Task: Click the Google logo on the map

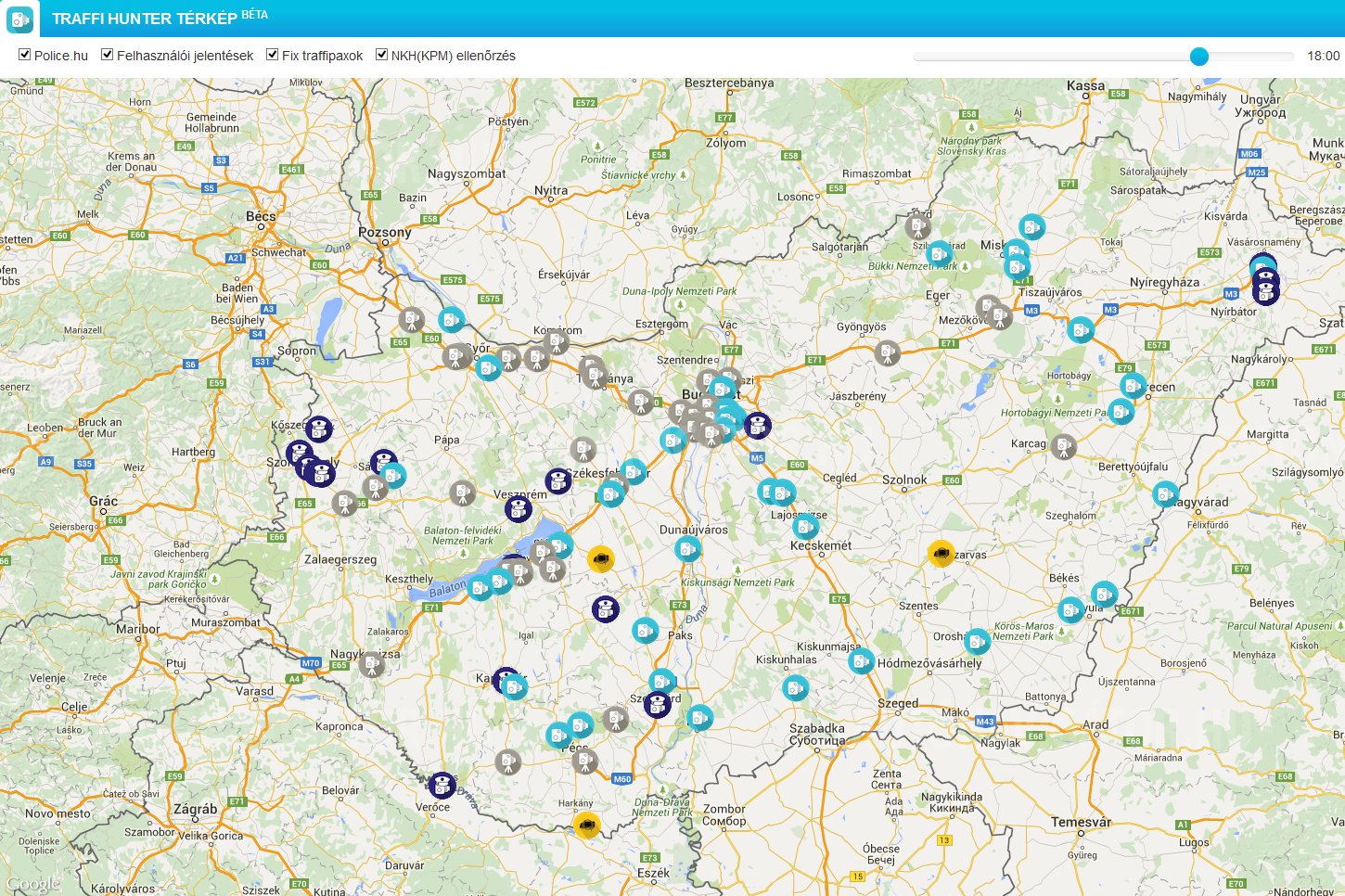Action: 33,884
